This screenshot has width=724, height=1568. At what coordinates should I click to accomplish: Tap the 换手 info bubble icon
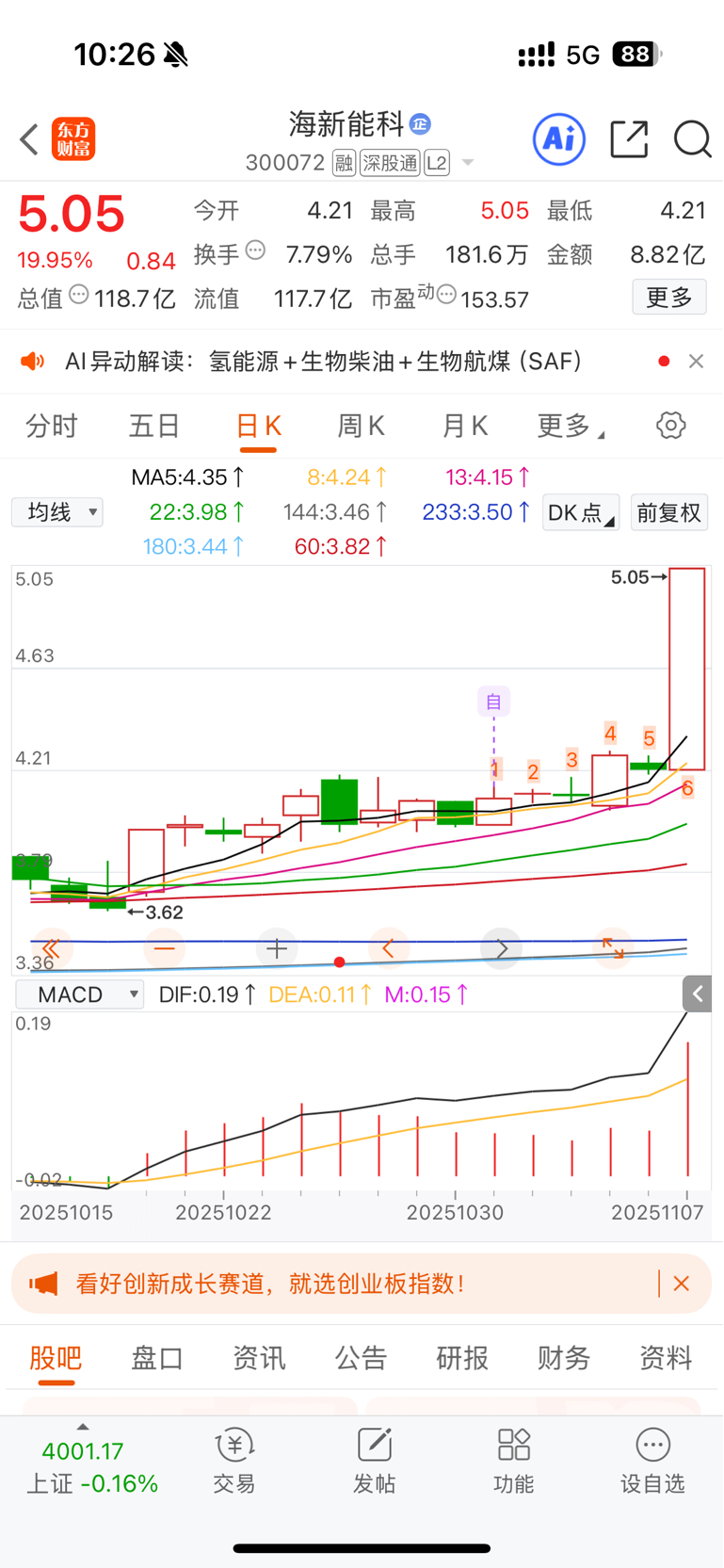(255, 251)
